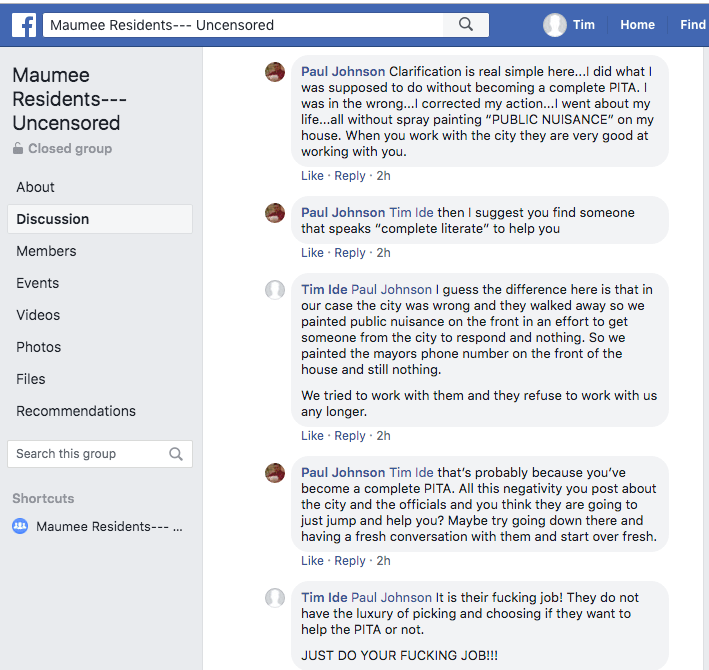Select Recommendations in the sidebar
This screenshot has height=670, width=709.
(76, 411)
